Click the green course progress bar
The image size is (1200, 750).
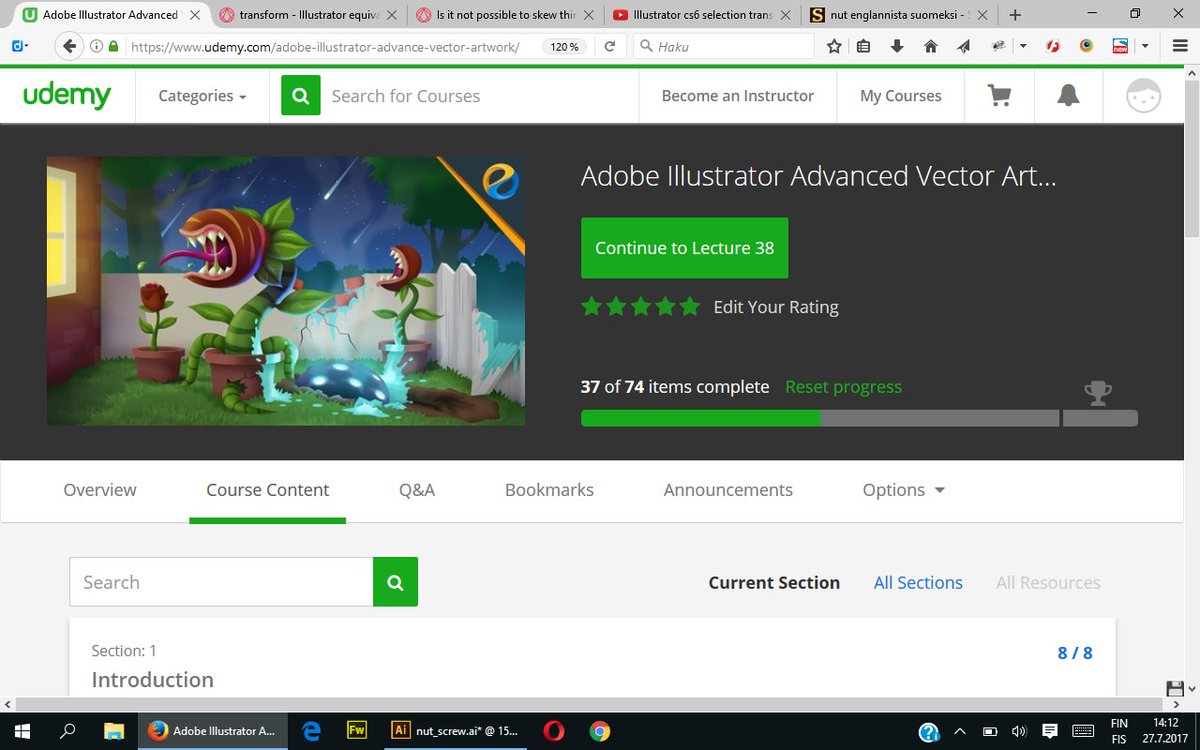[700, 418]
